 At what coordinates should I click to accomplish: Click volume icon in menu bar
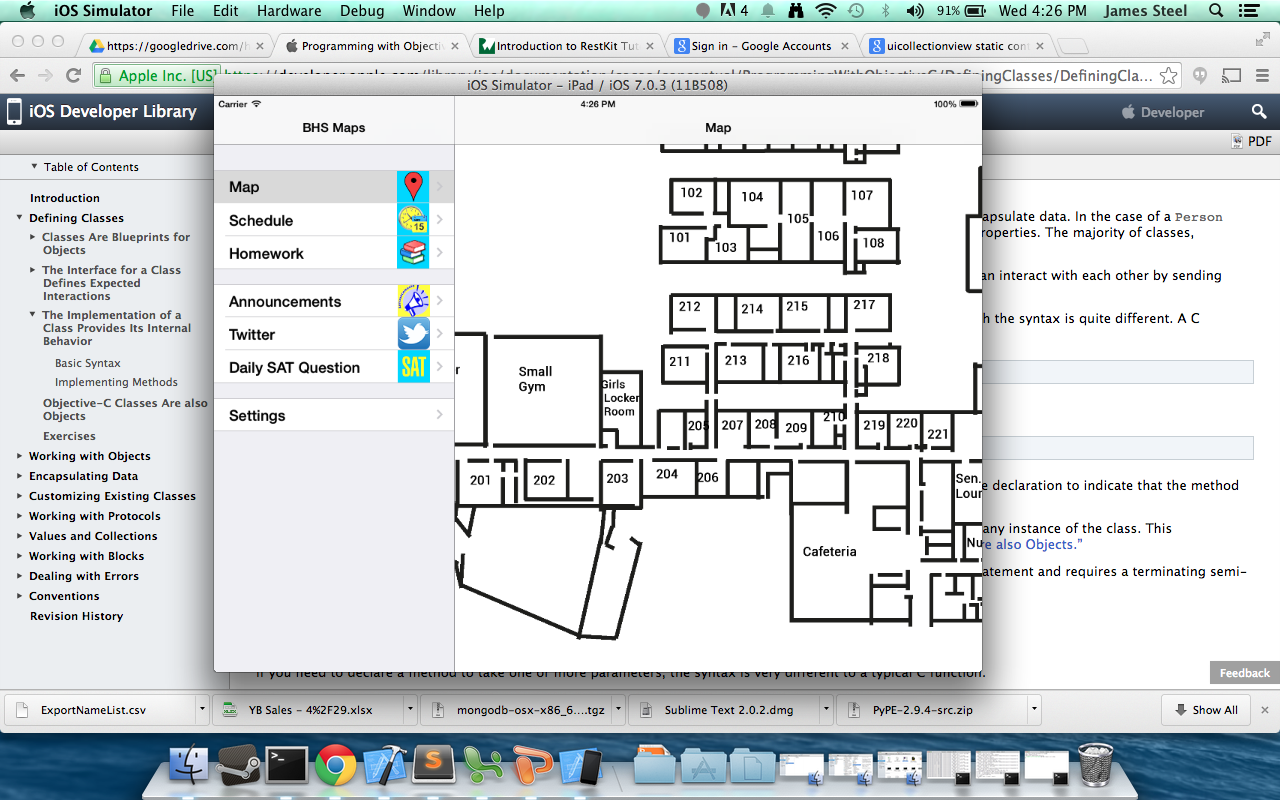pos(914,11)
